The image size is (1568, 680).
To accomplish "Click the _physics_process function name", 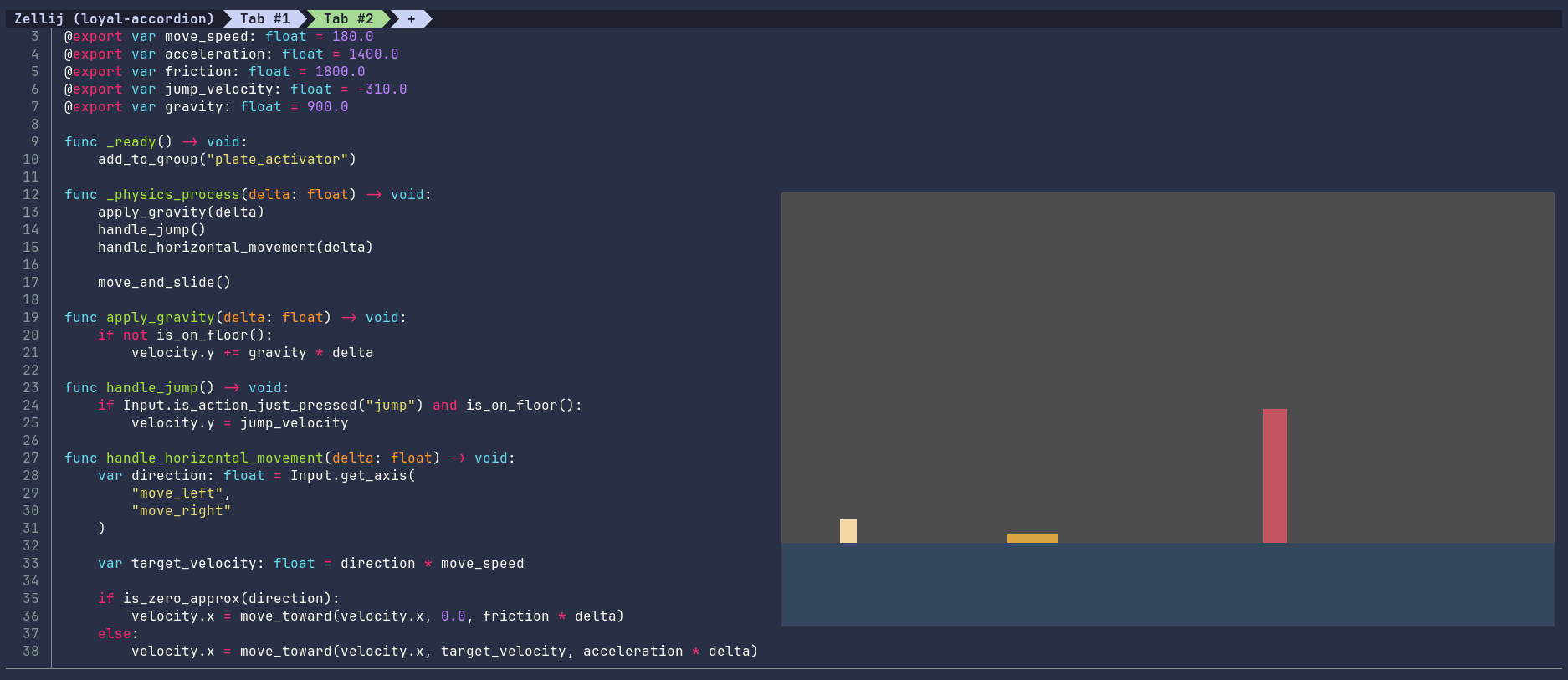I will pyautogui.click(x=173, y=195).
